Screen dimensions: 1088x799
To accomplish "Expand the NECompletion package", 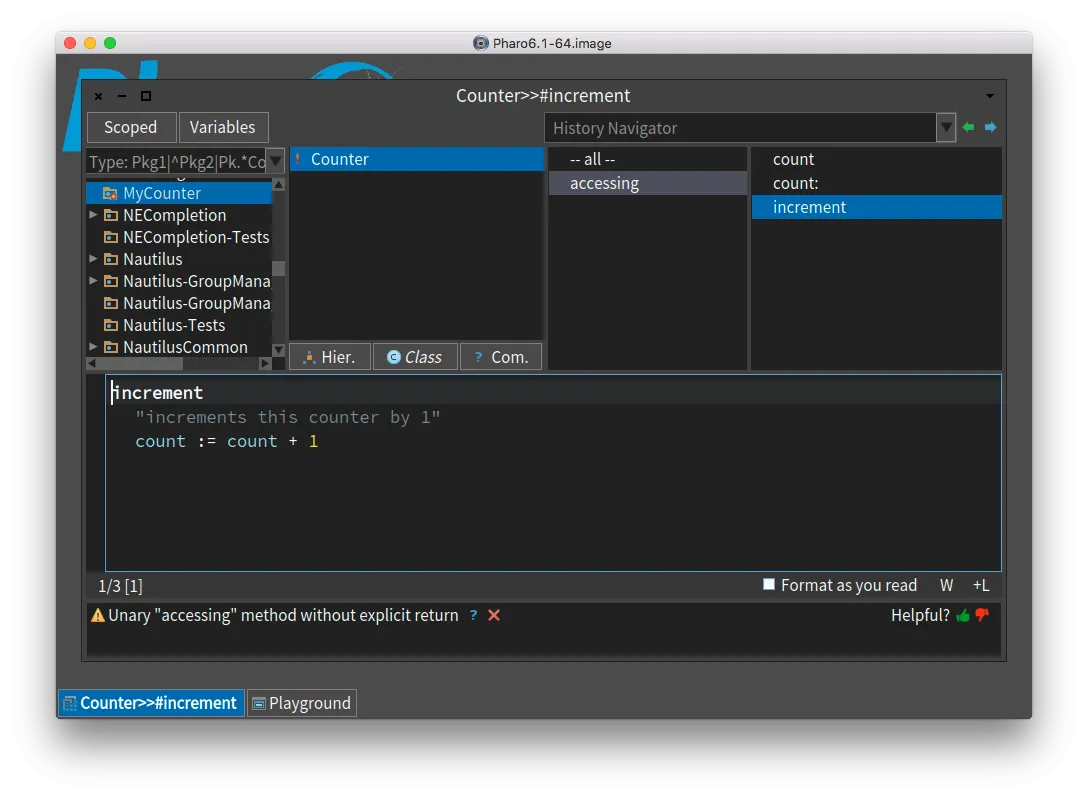I will tap(93, 215).
